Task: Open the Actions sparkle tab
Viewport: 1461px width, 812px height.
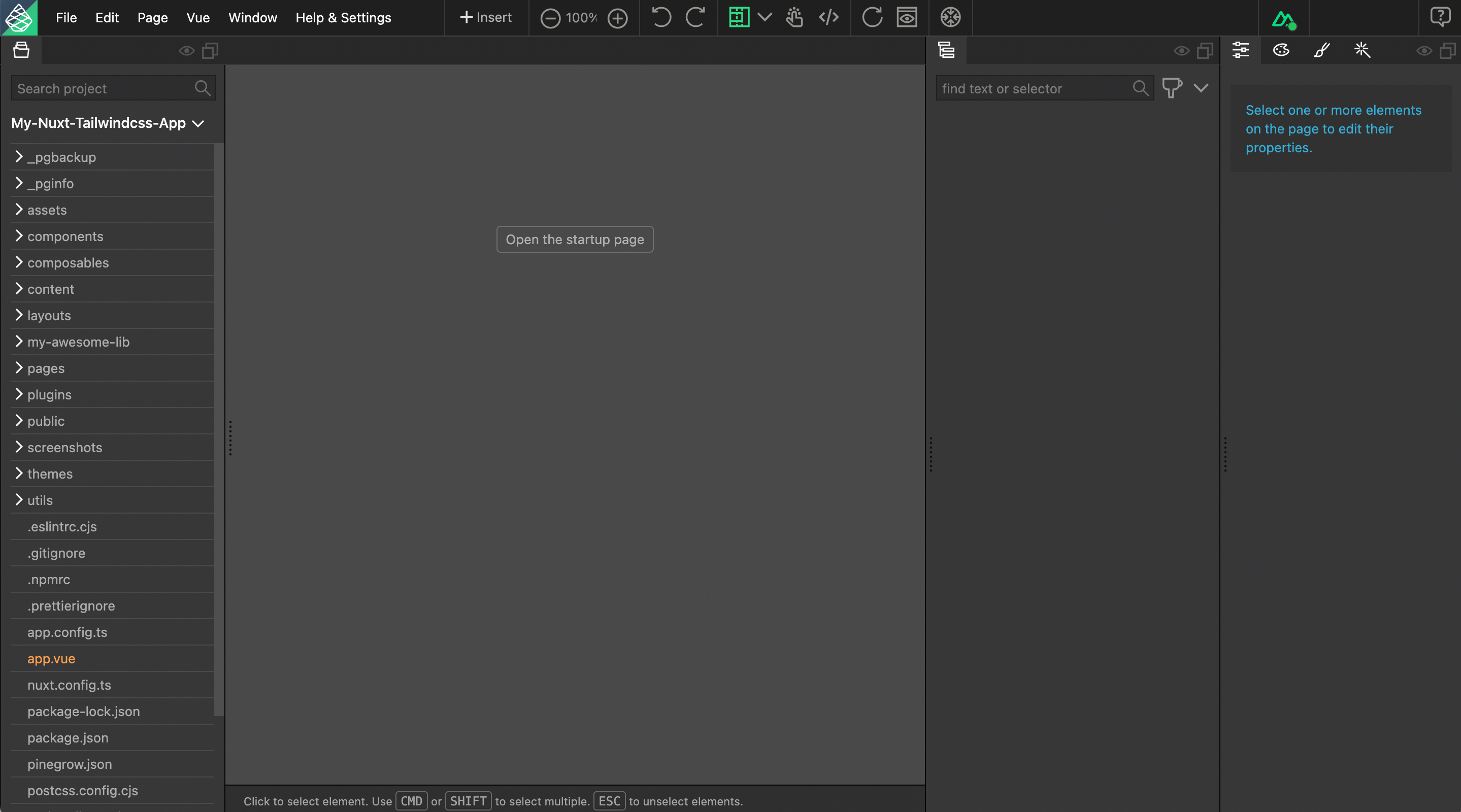Action: click(1363, 50)
